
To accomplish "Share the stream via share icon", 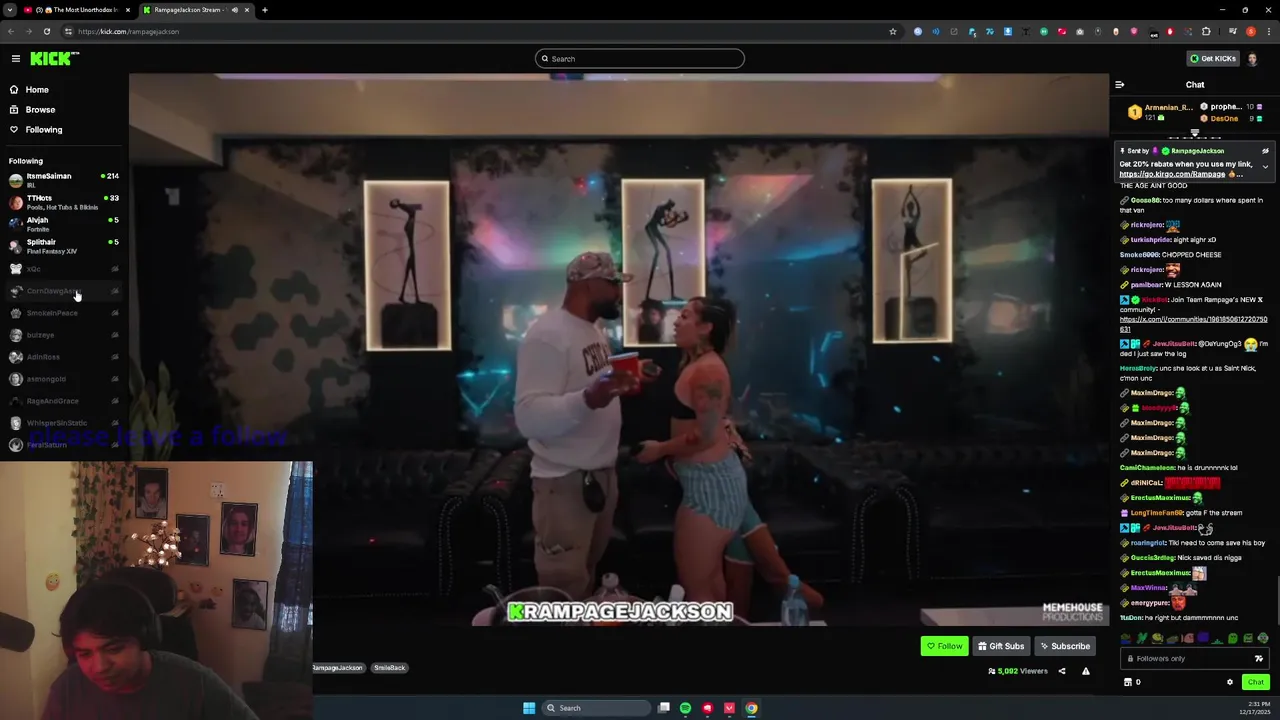I will (x=1062, y=671).
